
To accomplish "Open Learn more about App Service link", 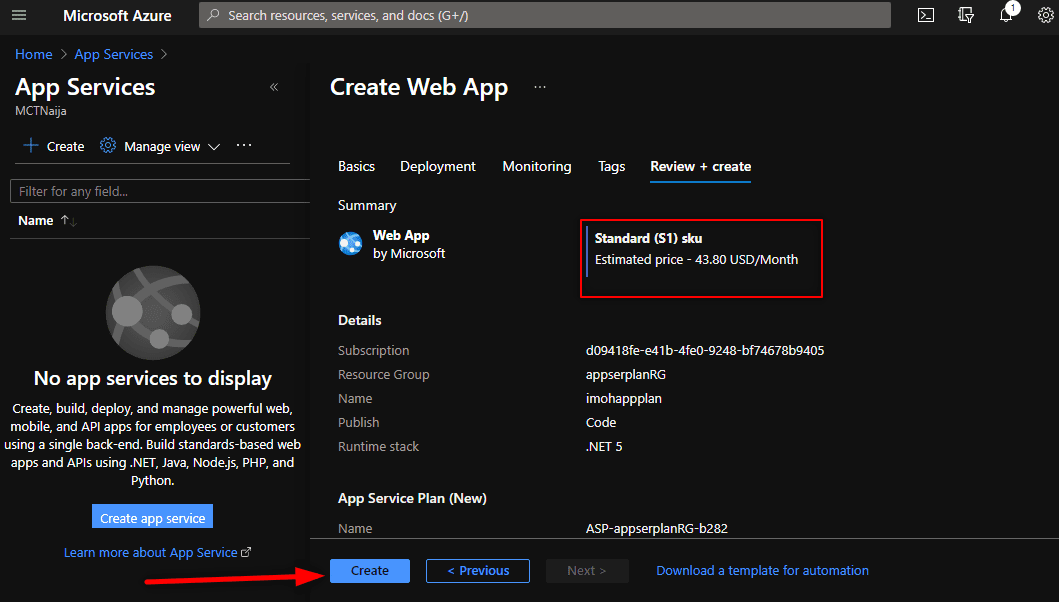I will pos(151,552).
